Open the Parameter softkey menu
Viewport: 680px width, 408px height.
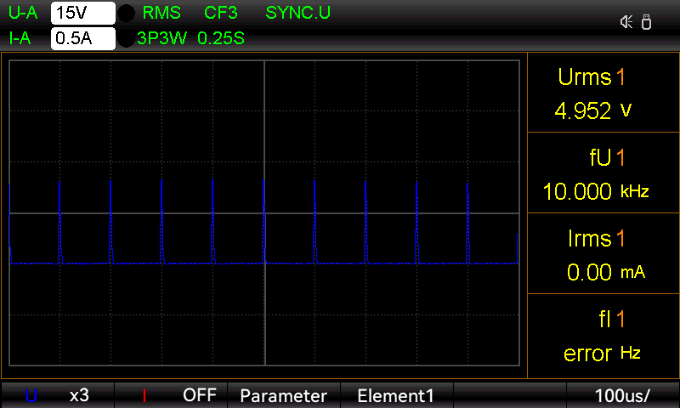pyautogui.click(x=283, y=395)
